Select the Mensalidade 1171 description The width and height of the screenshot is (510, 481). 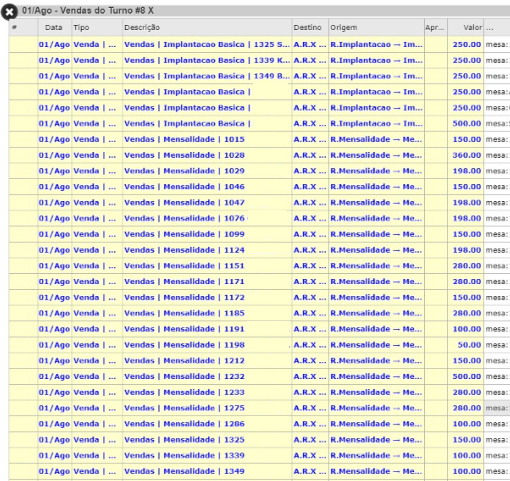pos(184,282)
